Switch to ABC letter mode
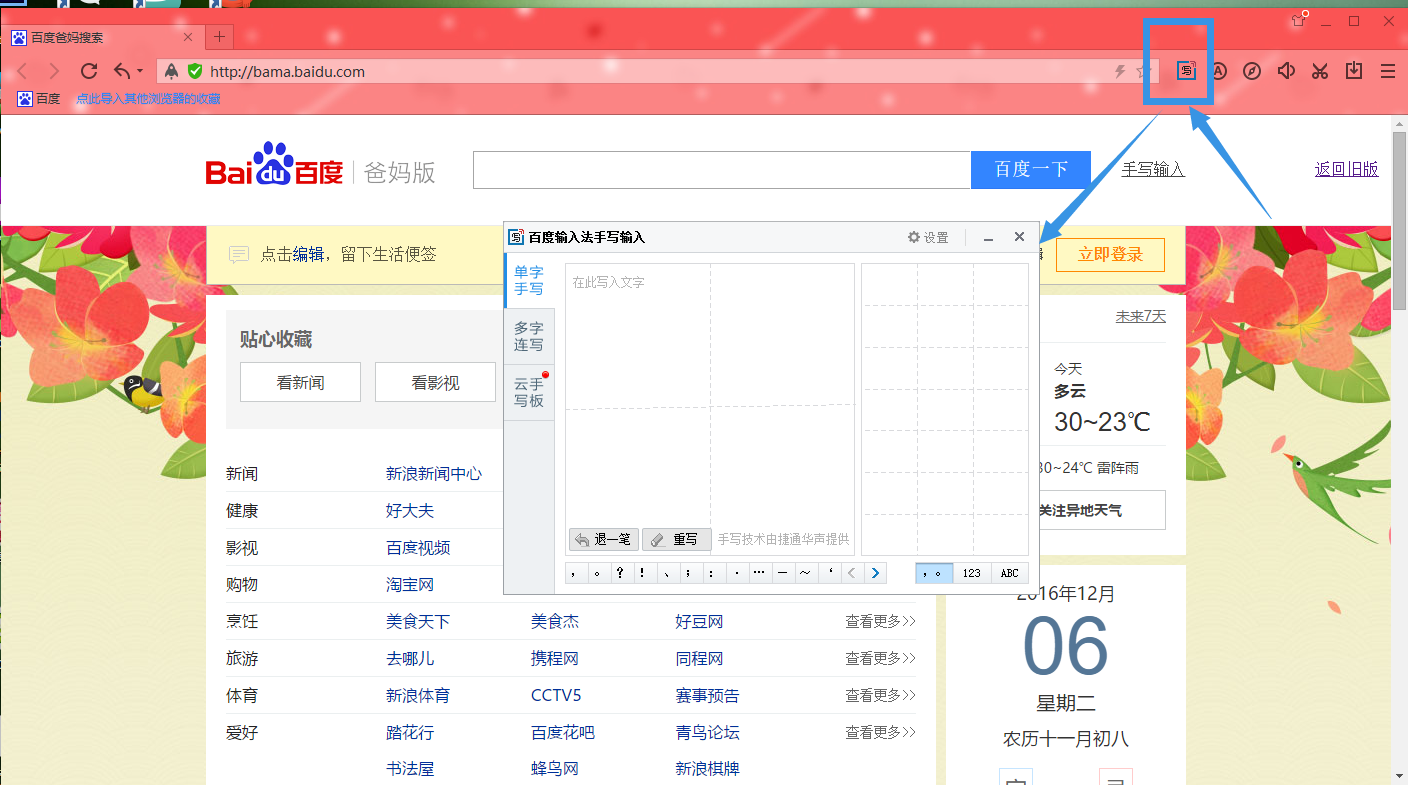1408x785 pixels. [1010, 573]
